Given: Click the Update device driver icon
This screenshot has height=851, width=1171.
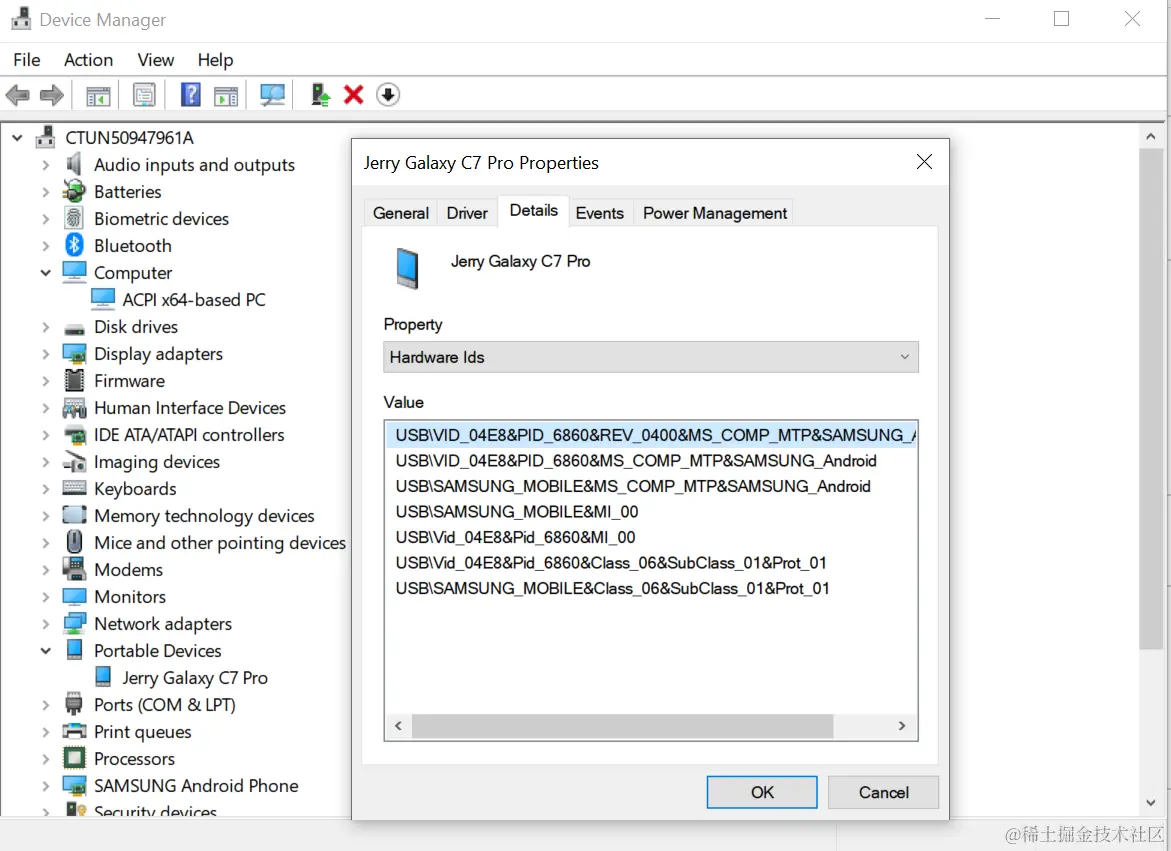Looking at the screenshot, I should [320, 95].
